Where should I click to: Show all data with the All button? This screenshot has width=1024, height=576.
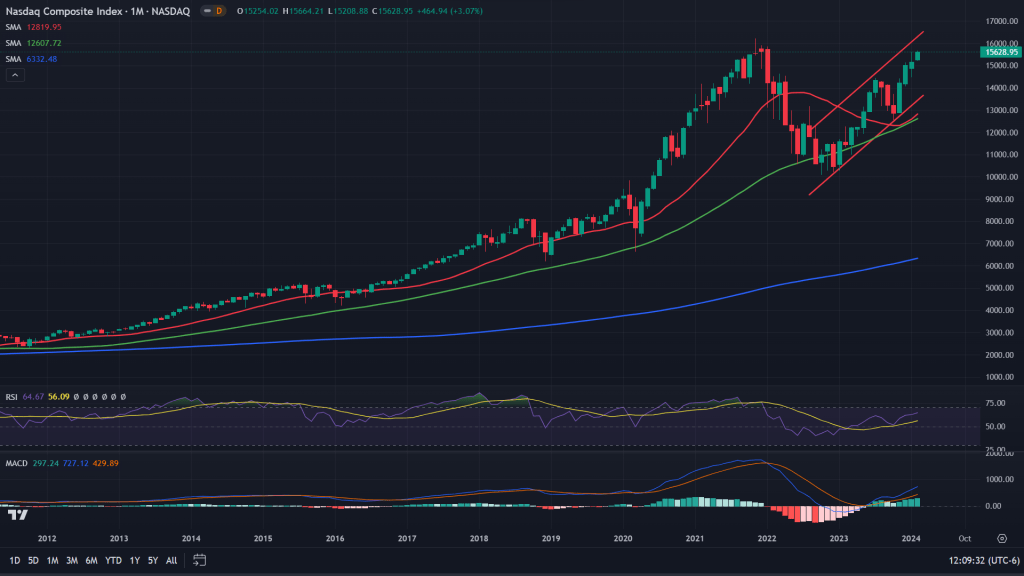171,560
